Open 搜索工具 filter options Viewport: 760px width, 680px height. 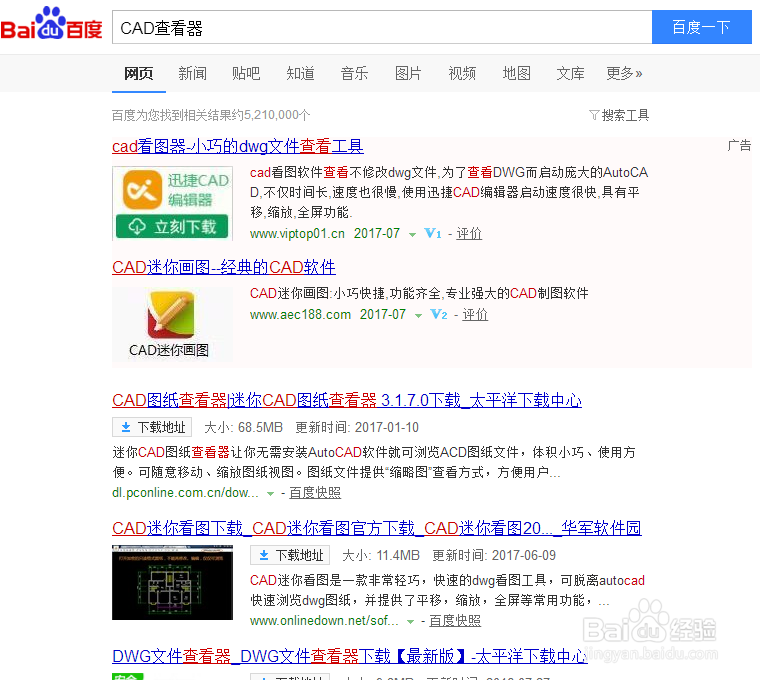pos(625,115)
